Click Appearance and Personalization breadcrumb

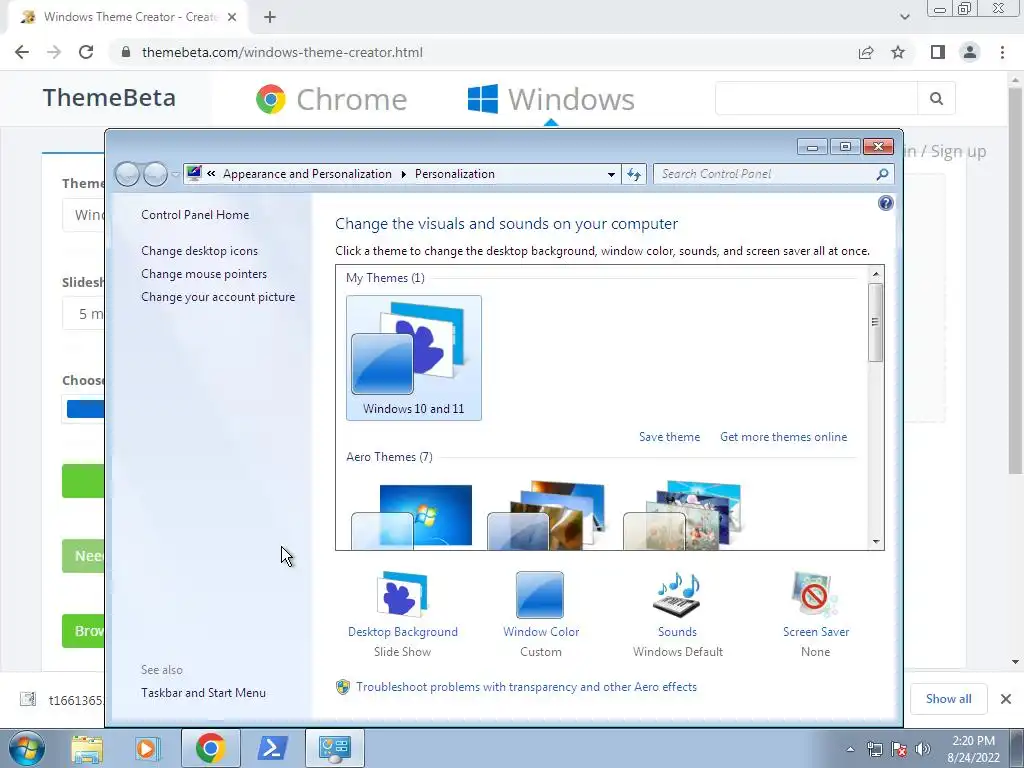(307, 174)
